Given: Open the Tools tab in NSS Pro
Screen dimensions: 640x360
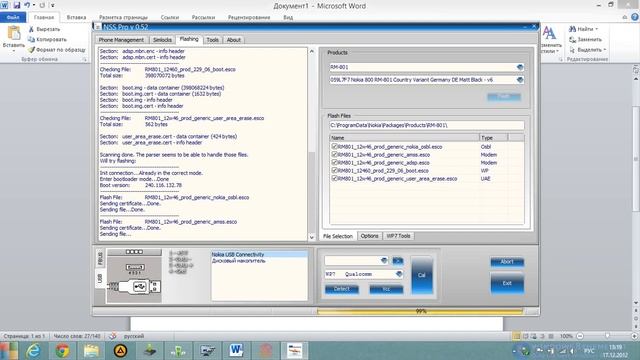Looking at the screenshot, I should 212,40.
